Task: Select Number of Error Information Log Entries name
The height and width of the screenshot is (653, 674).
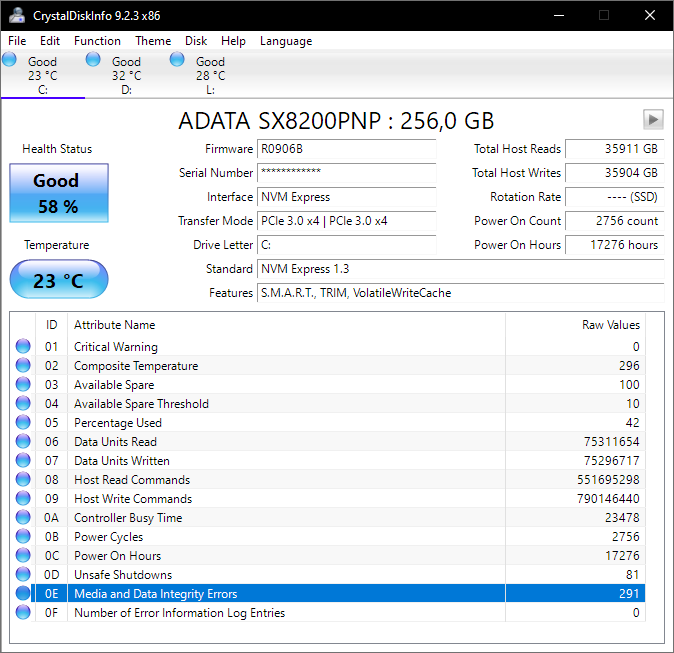Action: 179,613
